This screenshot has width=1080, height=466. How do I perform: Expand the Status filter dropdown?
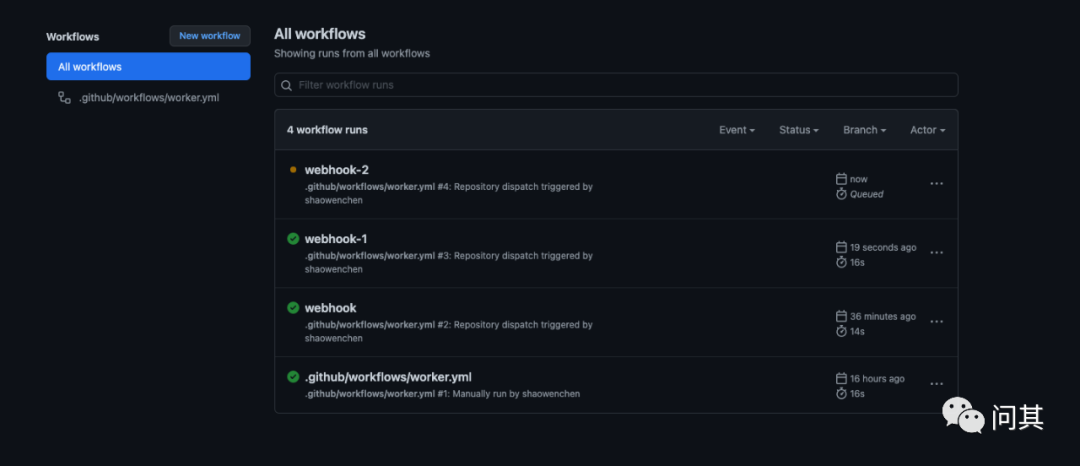[x=799, y=130]
